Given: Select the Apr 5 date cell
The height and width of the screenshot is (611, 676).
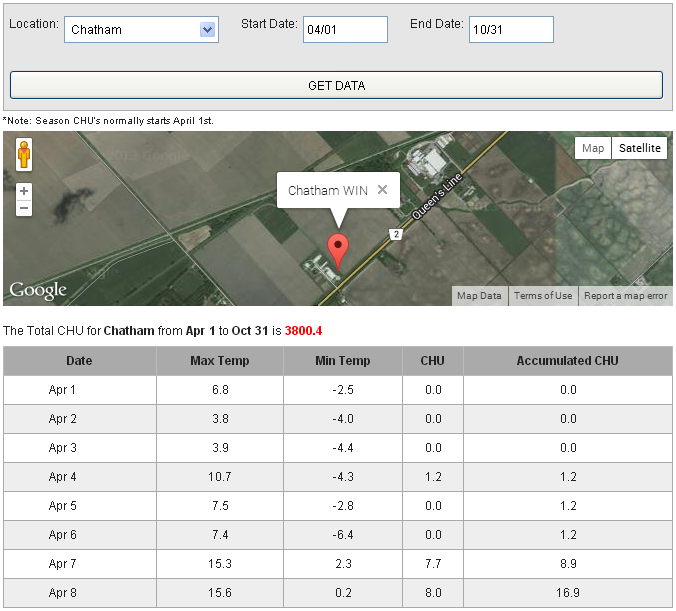Looking at the screenshot, I should point(80,506).
